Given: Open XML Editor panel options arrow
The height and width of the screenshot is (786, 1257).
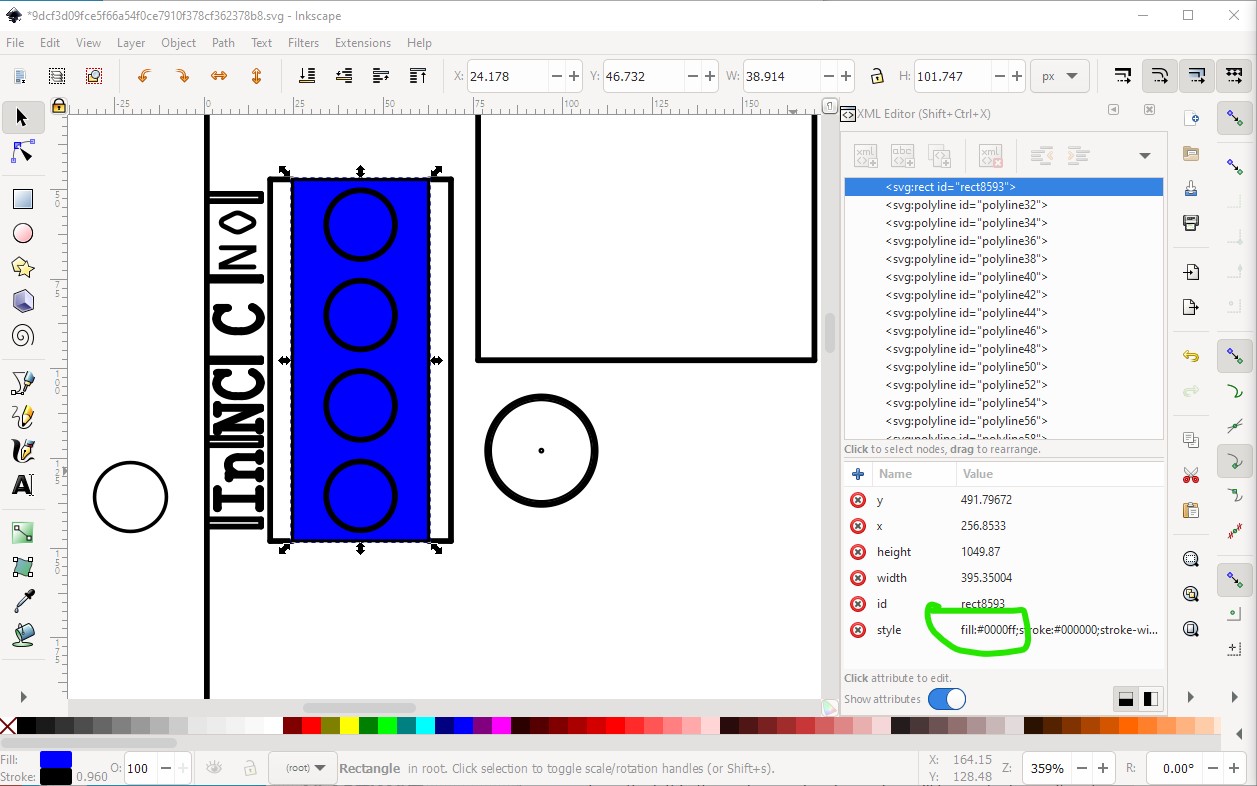Looking at the screenshot, I should pyautogui.click(x=1145, y=156).
